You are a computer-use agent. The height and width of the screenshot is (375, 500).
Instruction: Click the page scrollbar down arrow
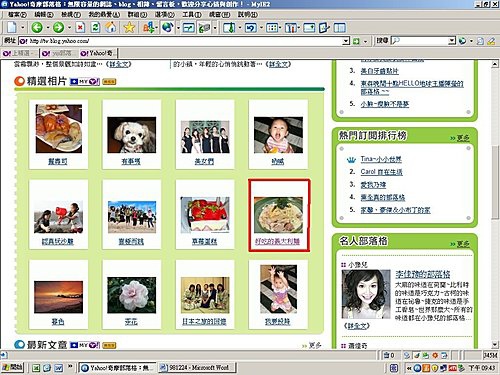(495, 345)
